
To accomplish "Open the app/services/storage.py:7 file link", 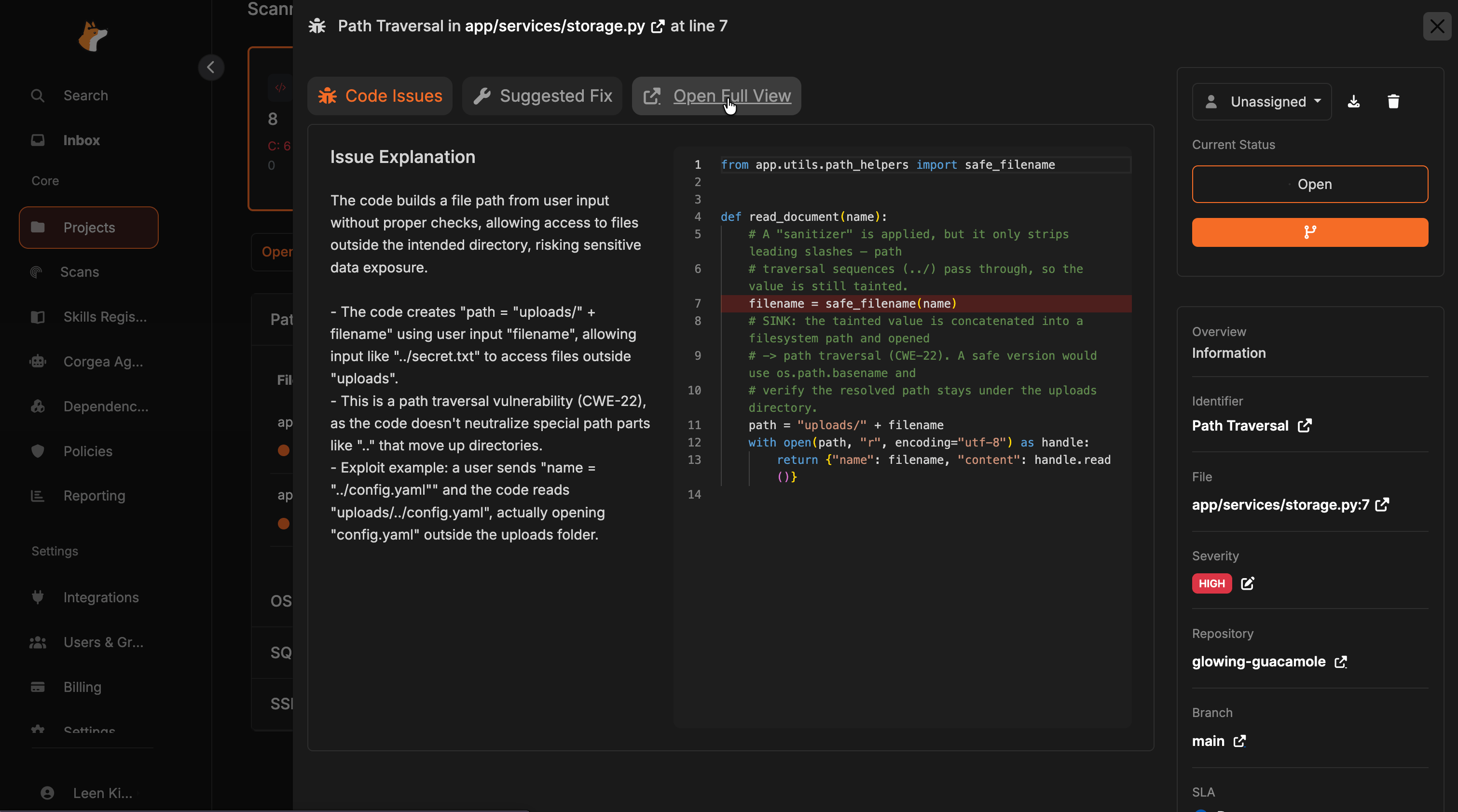I will 1291,505.
